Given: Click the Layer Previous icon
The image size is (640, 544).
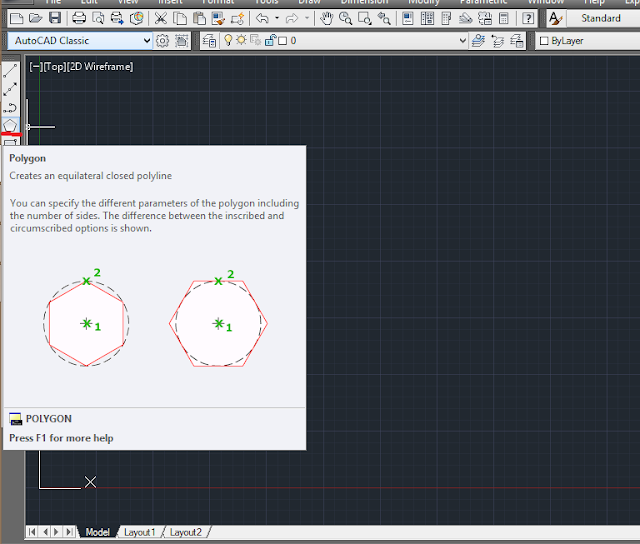Looking at the screenshot, I should coord(497,41).
